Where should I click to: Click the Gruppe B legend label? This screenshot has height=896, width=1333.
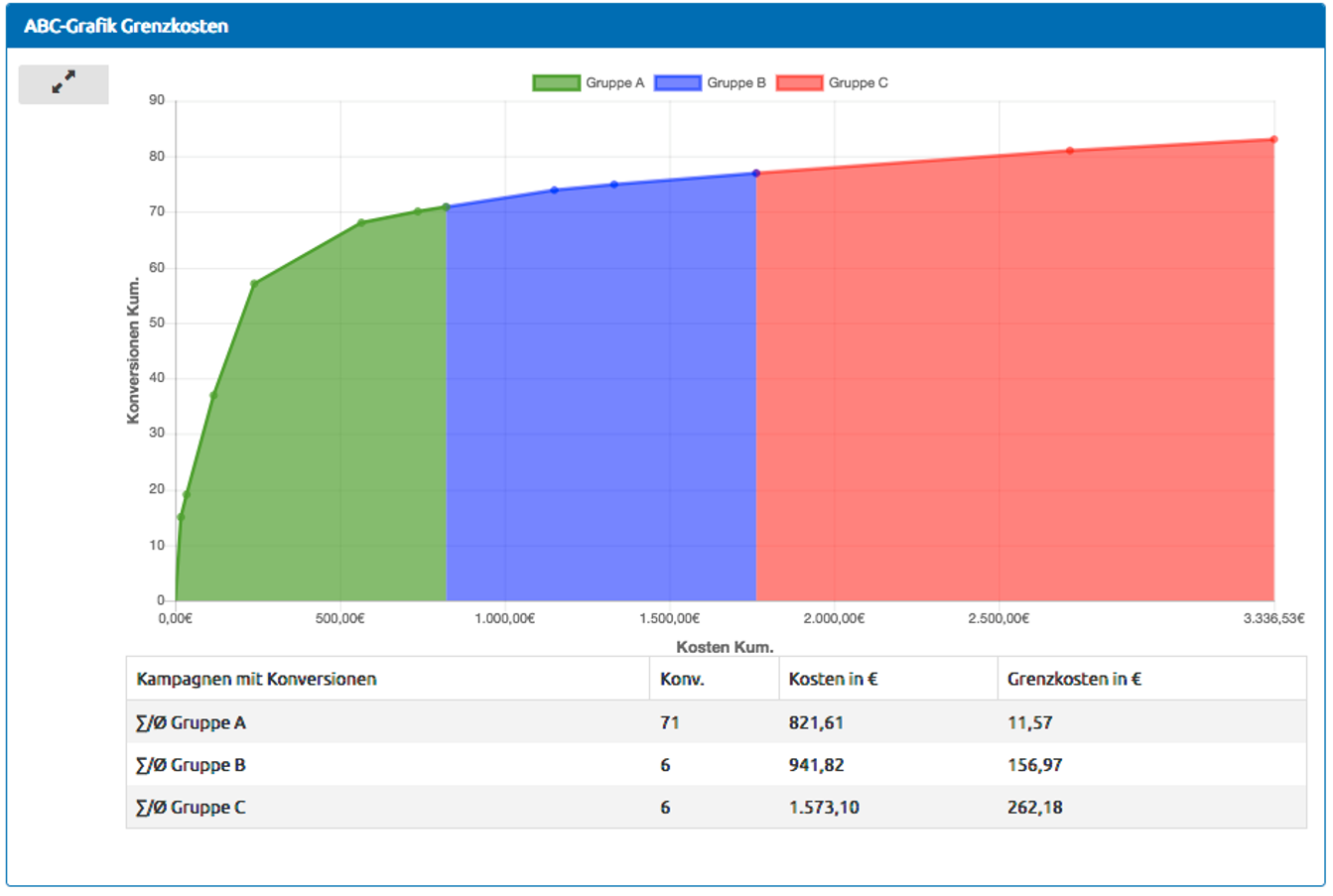pos(736,83)
